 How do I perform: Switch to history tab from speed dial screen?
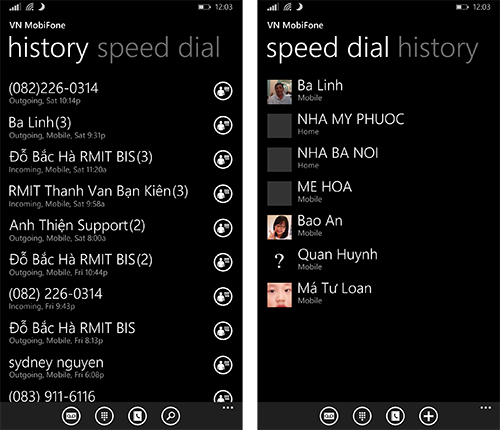tap(438, 49)
